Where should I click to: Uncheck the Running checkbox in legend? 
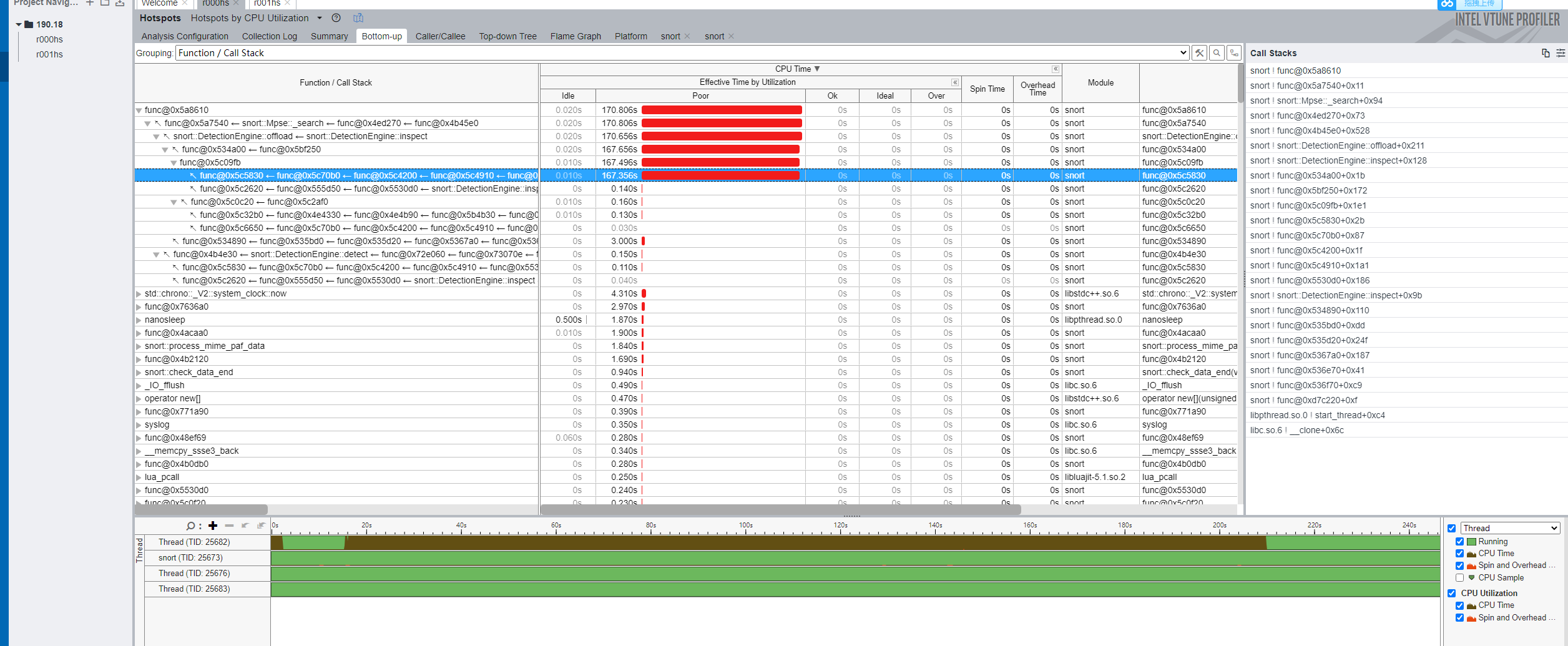coord(1459,542)
